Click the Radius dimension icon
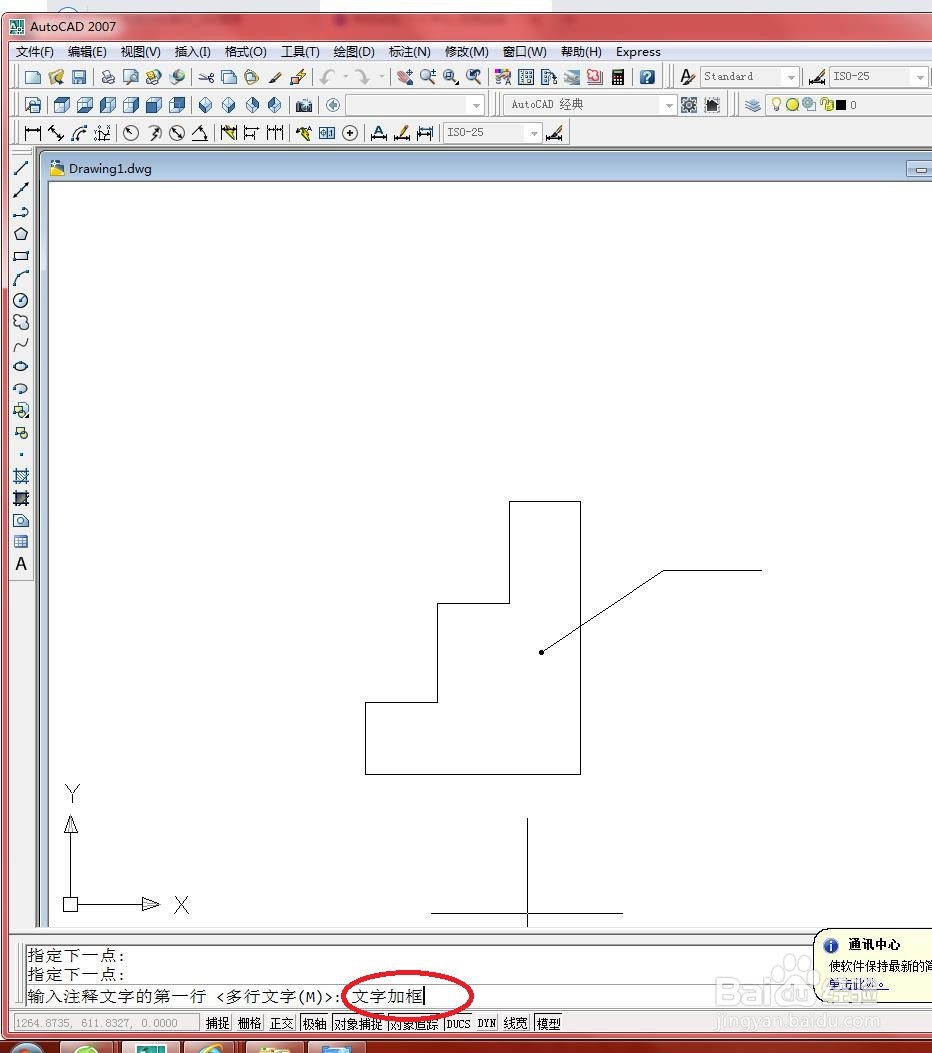932x1053 pixels. [131, 133]
